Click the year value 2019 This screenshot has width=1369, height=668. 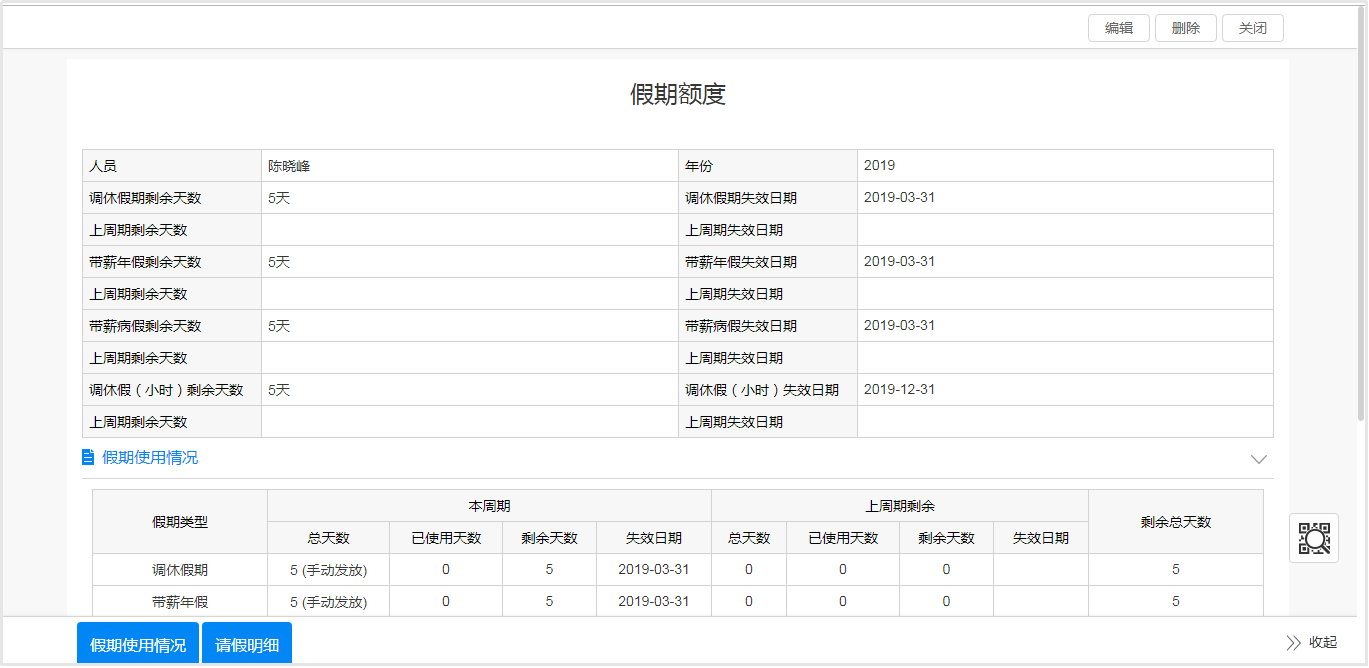[x=879, y=166]
